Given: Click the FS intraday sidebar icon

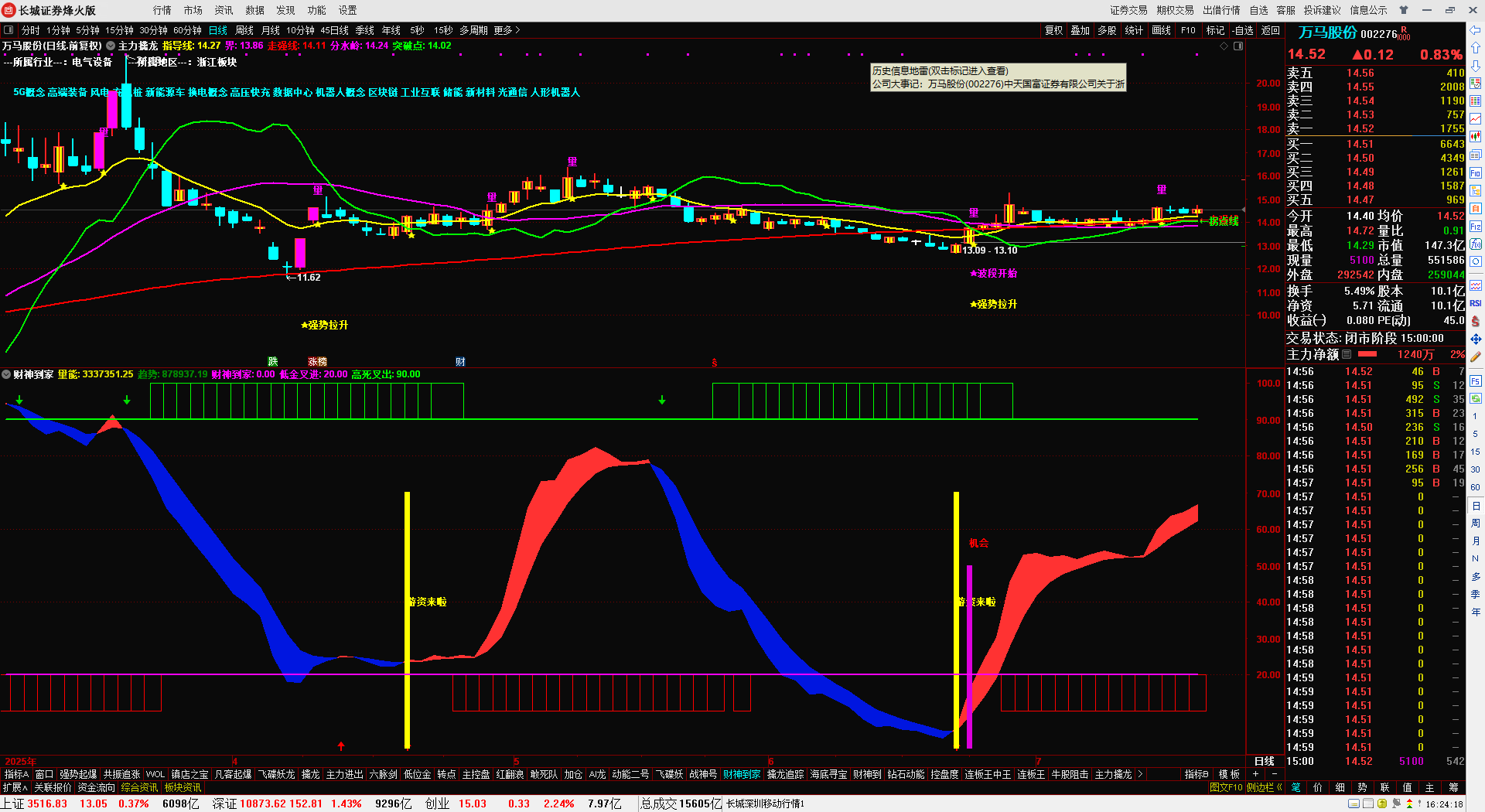Looking at the screenshot, I should (x=1476, y=381).
